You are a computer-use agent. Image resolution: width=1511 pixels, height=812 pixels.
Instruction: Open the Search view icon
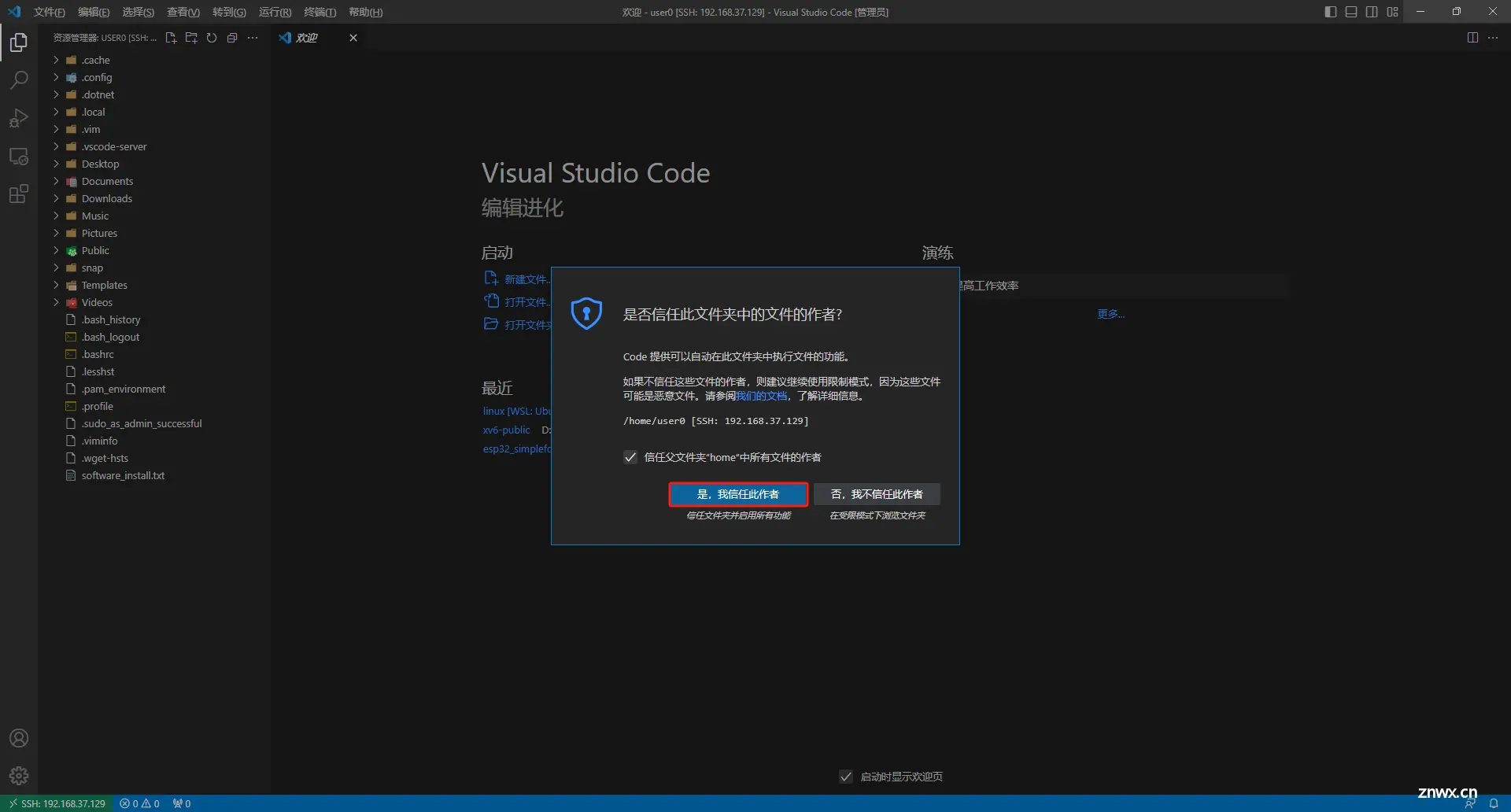[19, 80]
